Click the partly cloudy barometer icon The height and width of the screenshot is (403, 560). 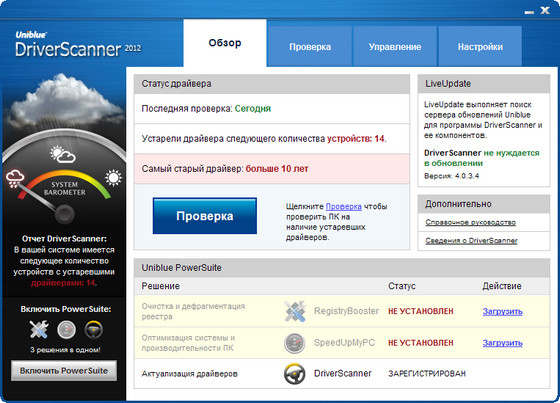63,154
